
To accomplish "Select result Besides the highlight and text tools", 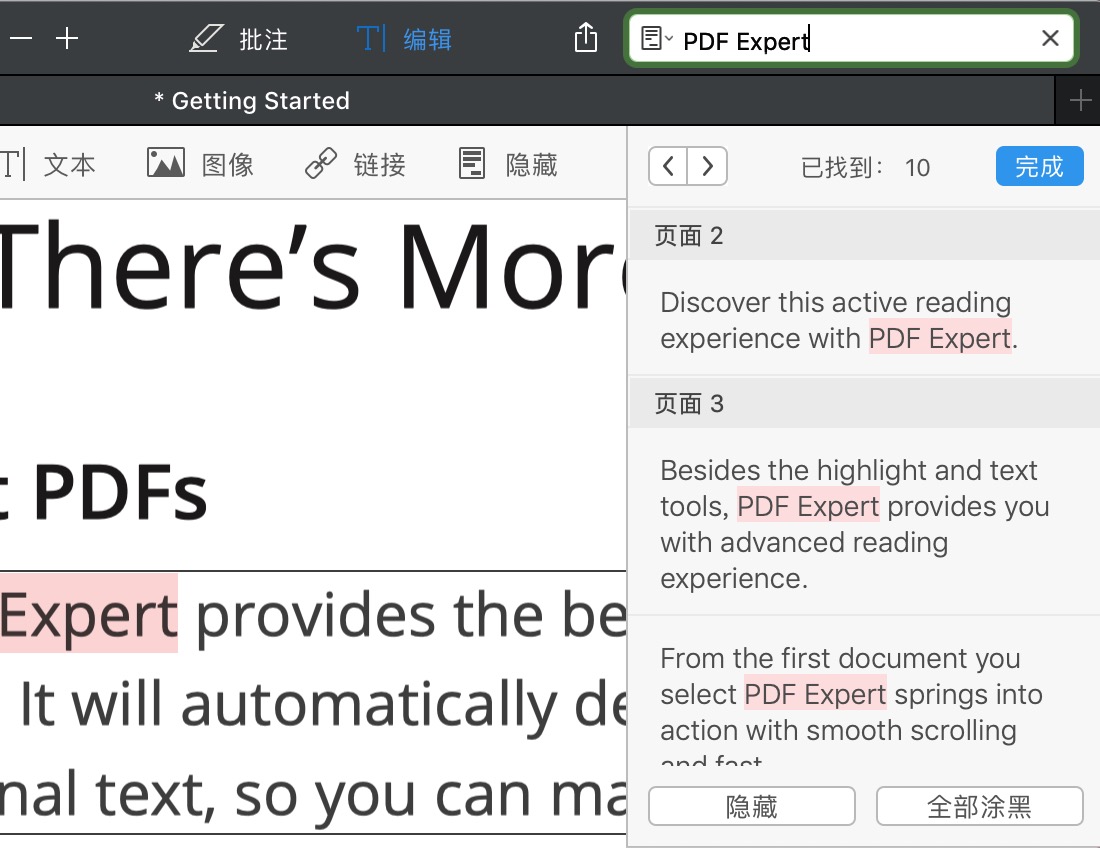I will [x=864, y=523].
